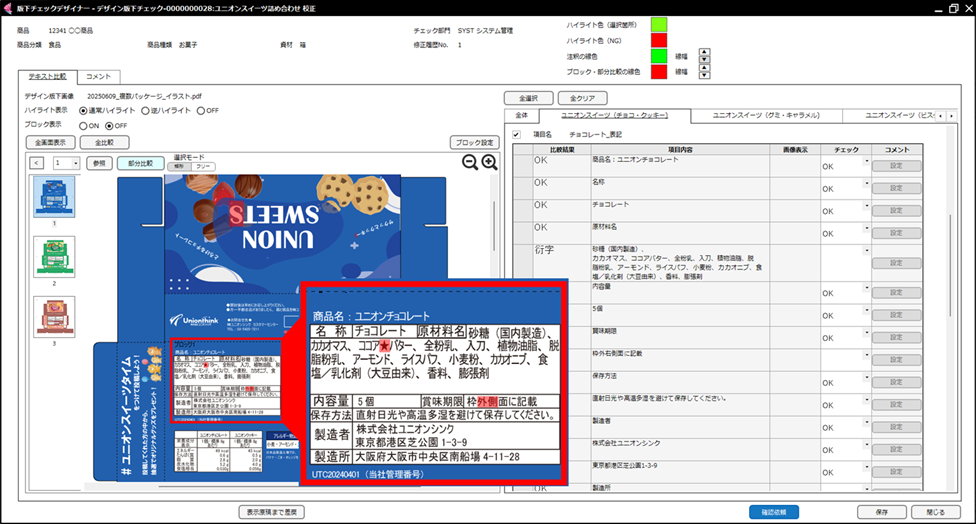This screenshot has width=976, height=524.
Task: Open the 全体 tab
Action: [x=522, y=115]
